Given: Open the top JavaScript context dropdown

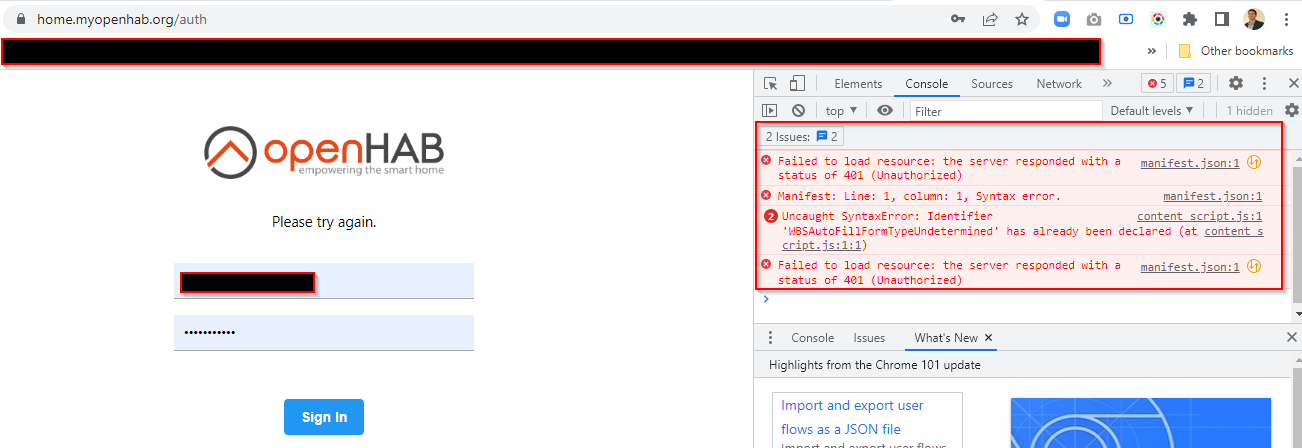Looking at the screenshot, I should [x=840, y=111].
